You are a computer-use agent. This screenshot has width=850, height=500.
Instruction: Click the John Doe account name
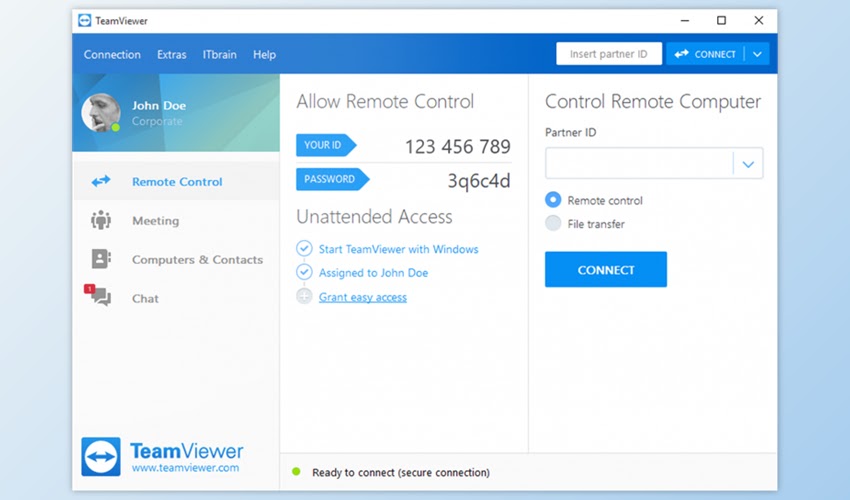click(159, 105)
